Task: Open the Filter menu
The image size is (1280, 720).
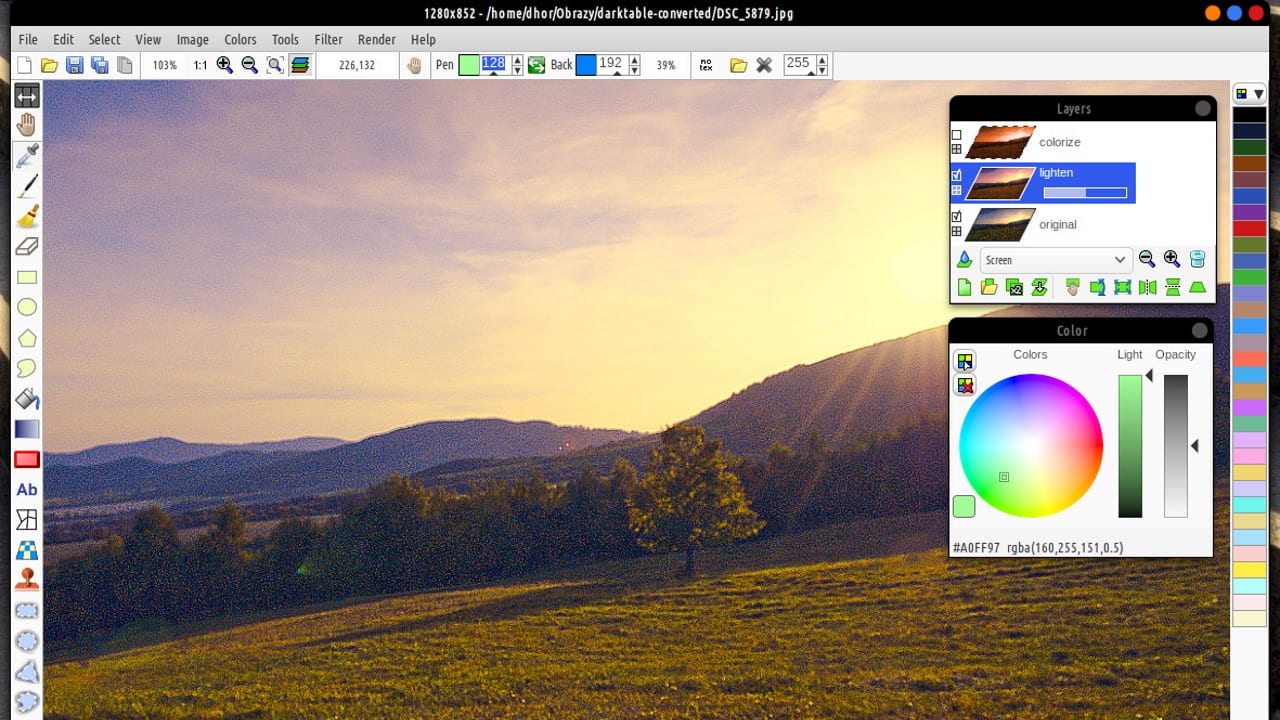Action: pos(328,39)
